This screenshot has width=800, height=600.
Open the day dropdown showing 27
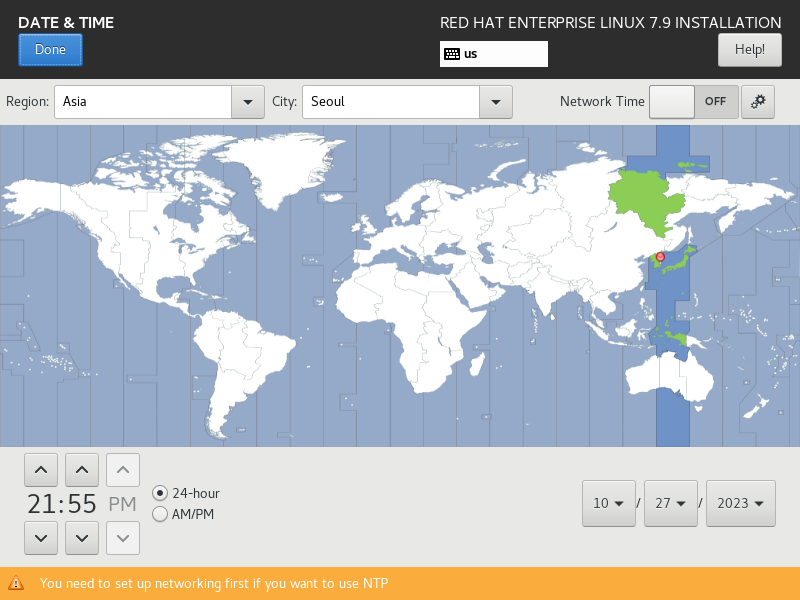pos(670,503)
